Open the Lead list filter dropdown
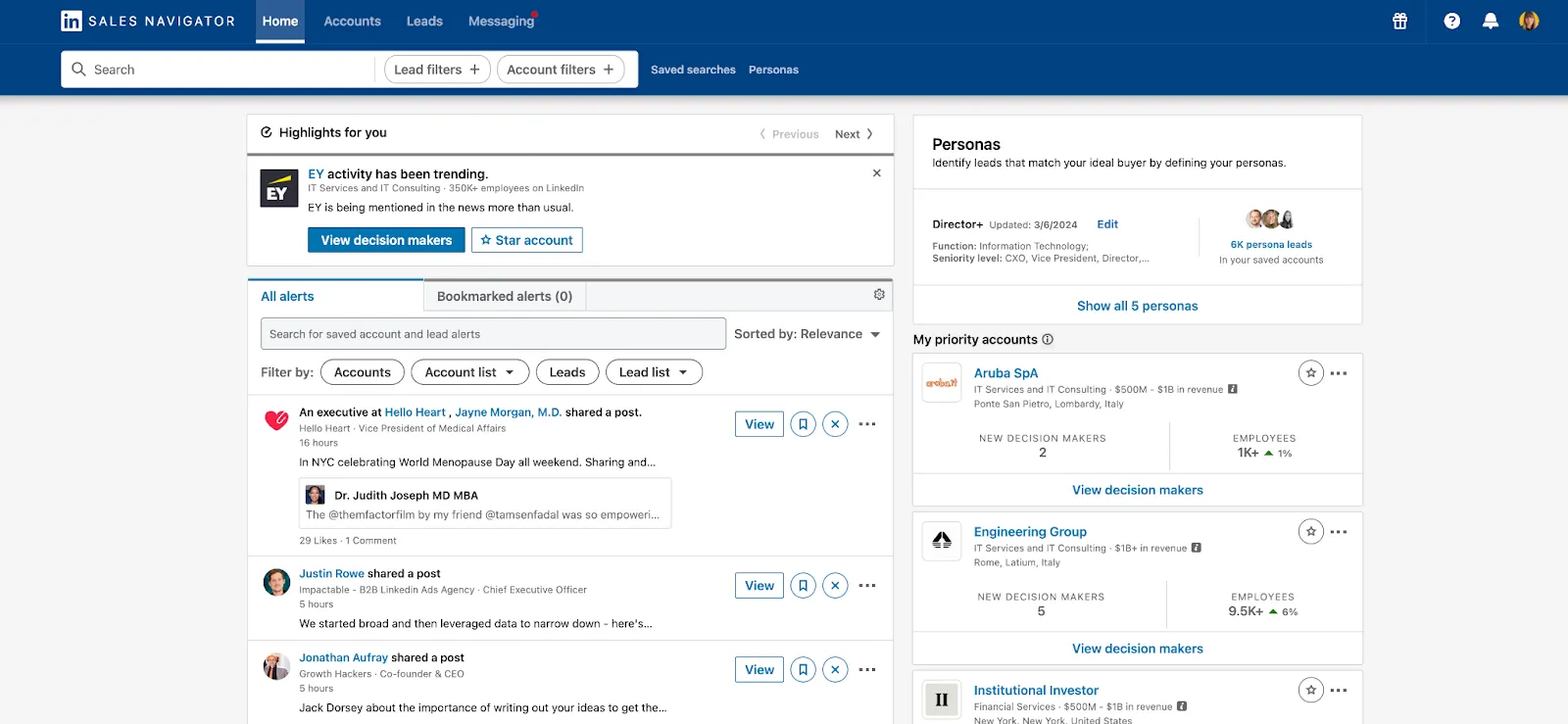 coord(654,372)
